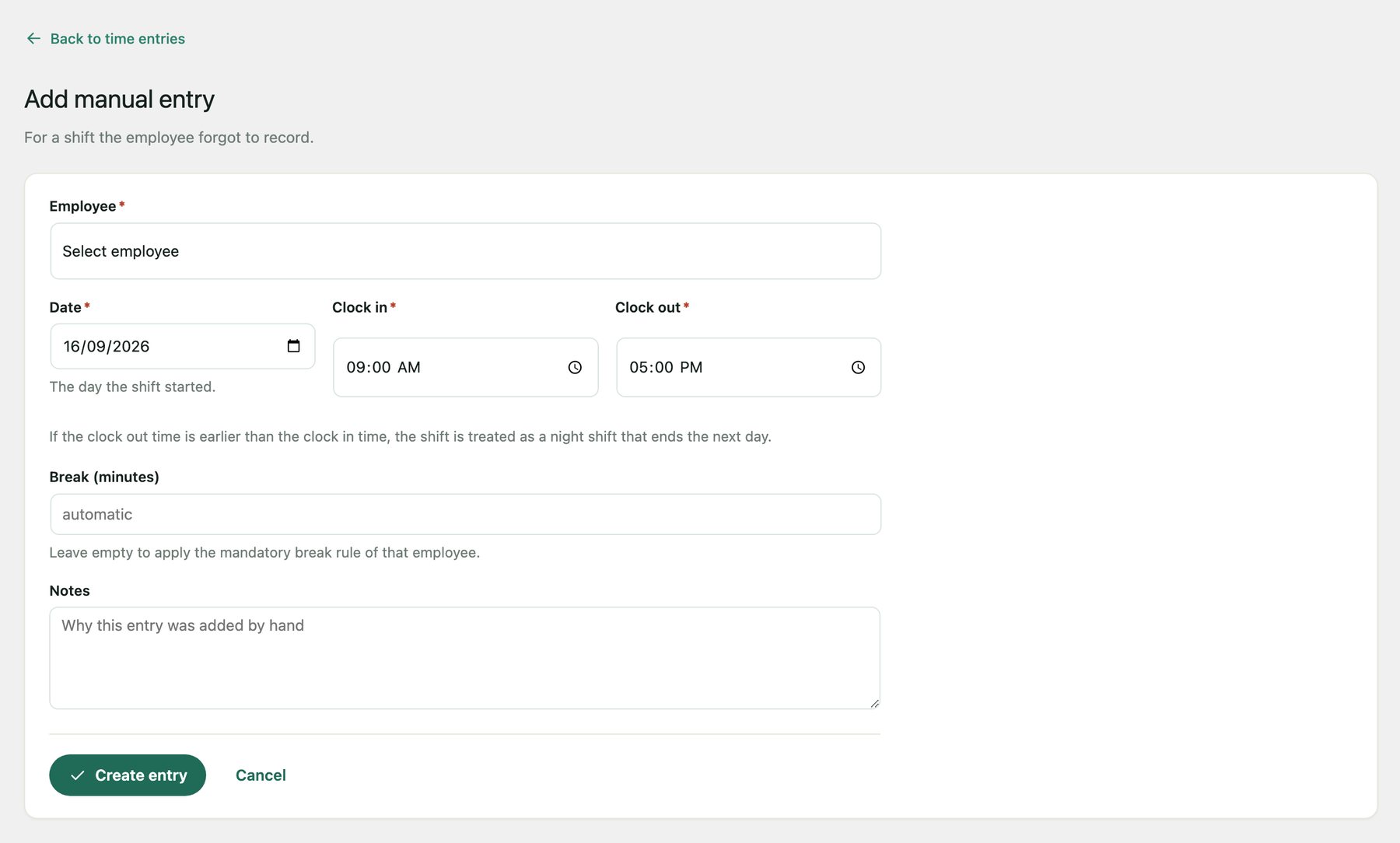Click inside the Notes text area
The height and width of the screenshot is (843, 1400).
pyautogui.click(x=465, y=658)
